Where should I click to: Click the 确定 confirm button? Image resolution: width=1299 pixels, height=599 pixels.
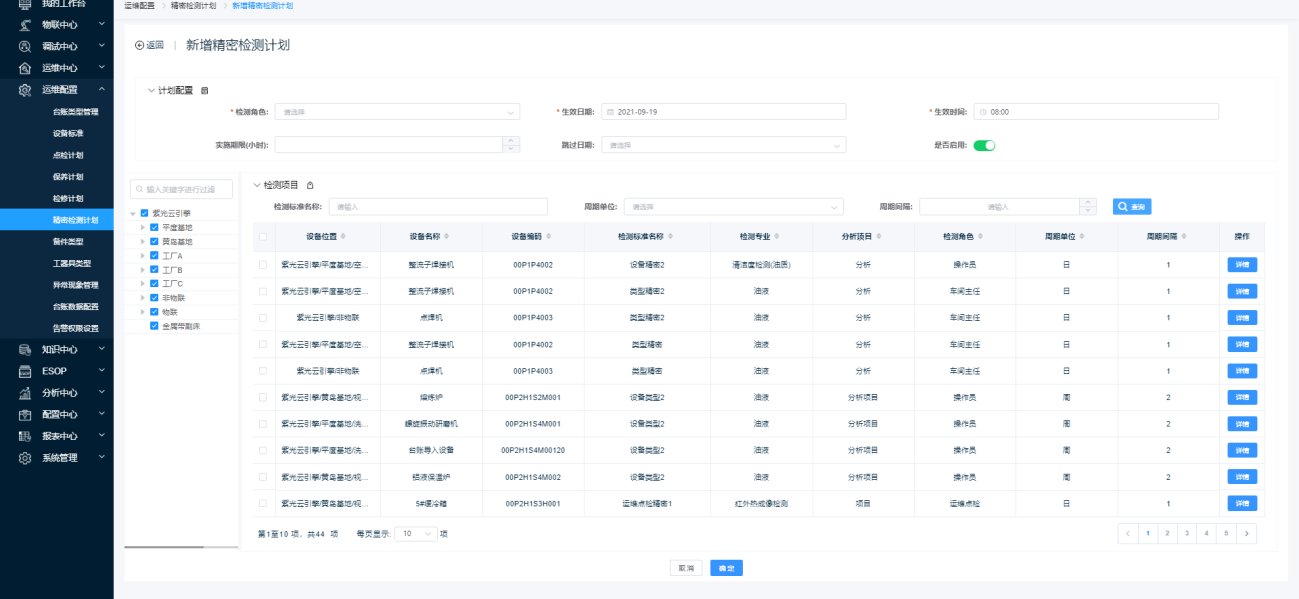726,568
